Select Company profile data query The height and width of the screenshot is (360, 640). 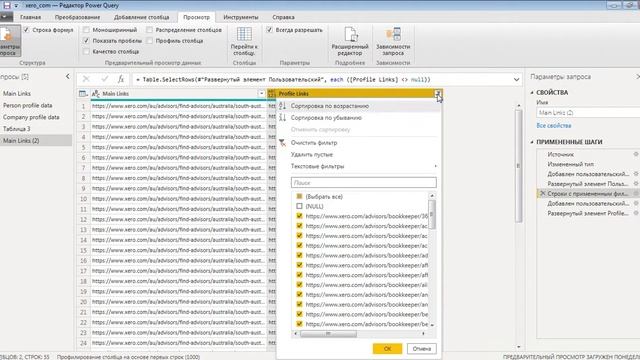click(x=31, y=117)
